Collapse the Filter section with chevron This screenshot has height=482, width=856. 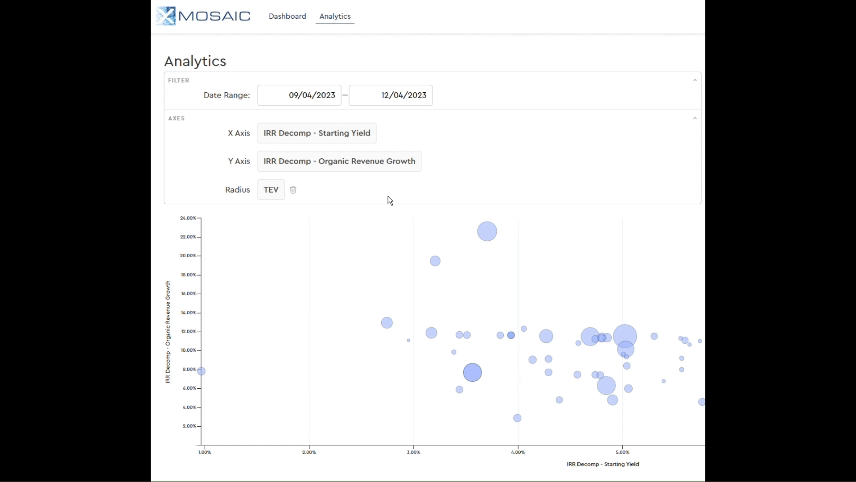(695, 80)
